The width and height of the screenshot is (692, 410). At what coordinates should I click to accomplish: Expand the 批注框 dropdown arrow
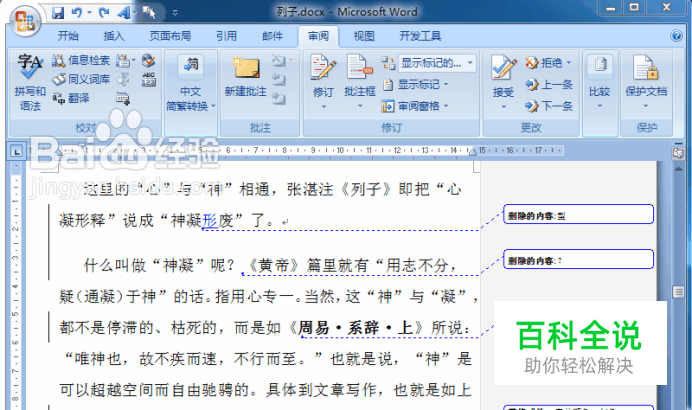[360, 107]
